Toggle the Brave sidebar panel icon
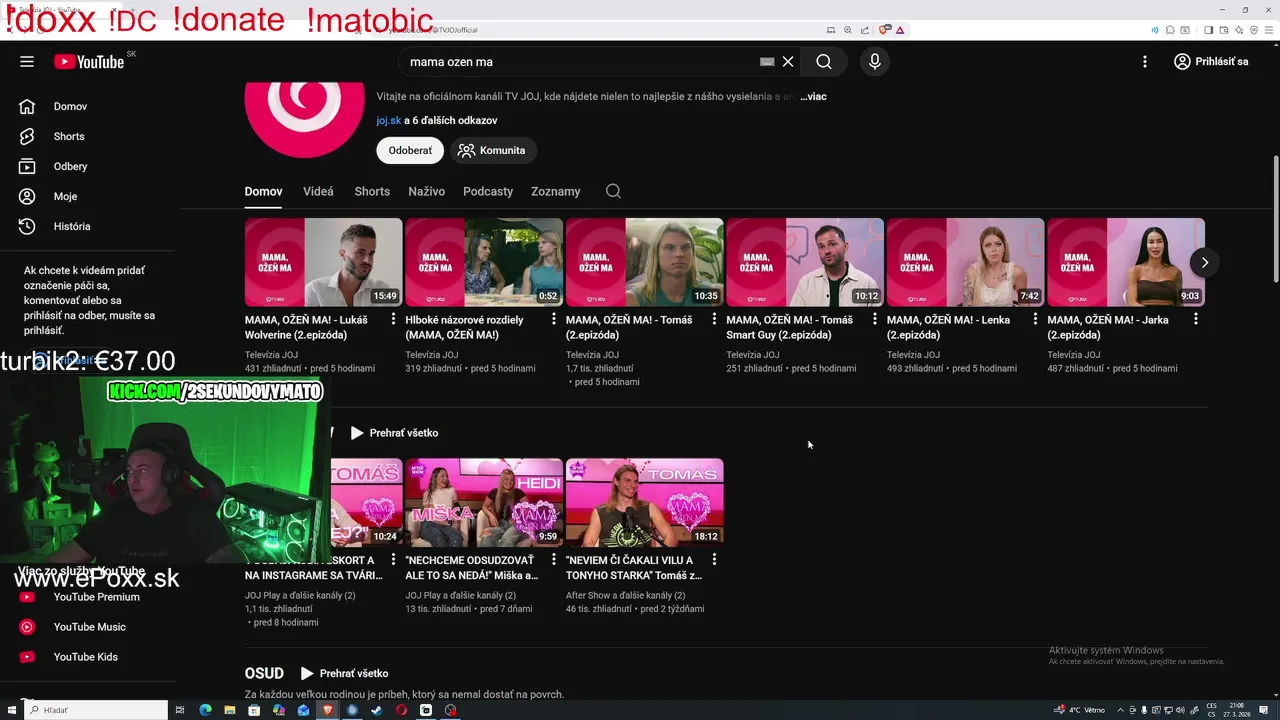This screenshot has height=720, width=1280. tap(1208, 30)
